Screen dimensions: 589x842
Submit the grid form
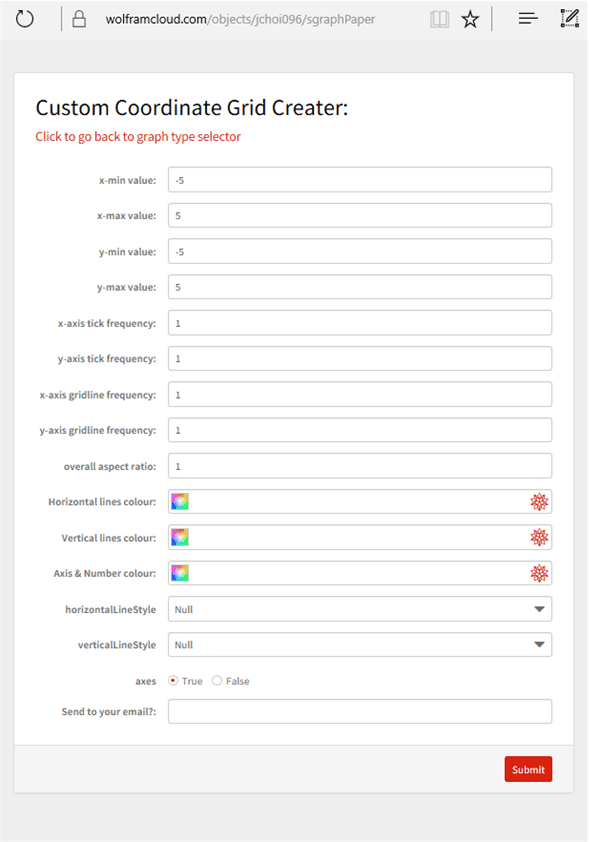528,770
